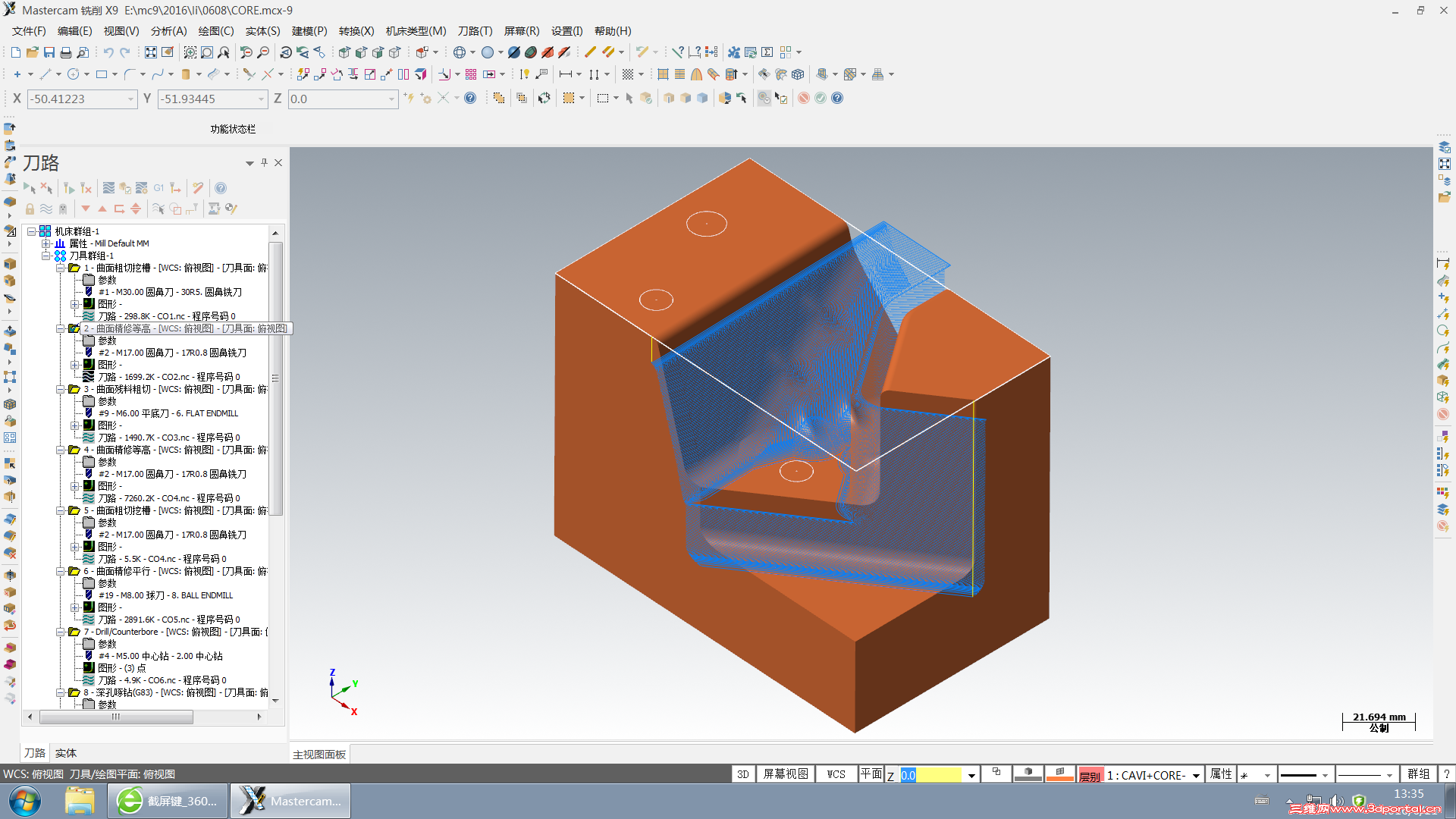Switch to the 实体 tab

[x=66, y=753]
